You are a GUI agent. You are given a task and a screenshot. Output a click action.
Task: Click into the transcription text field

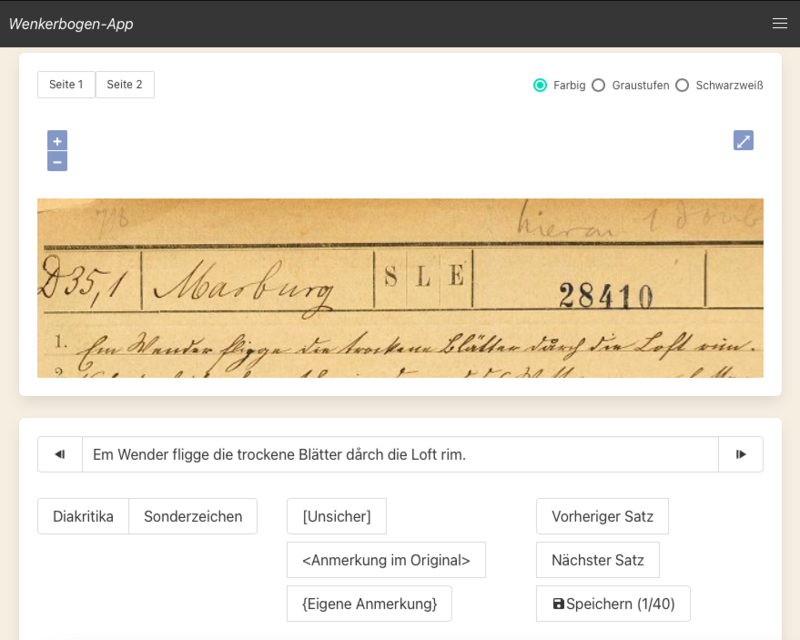[x=401, y=454]
